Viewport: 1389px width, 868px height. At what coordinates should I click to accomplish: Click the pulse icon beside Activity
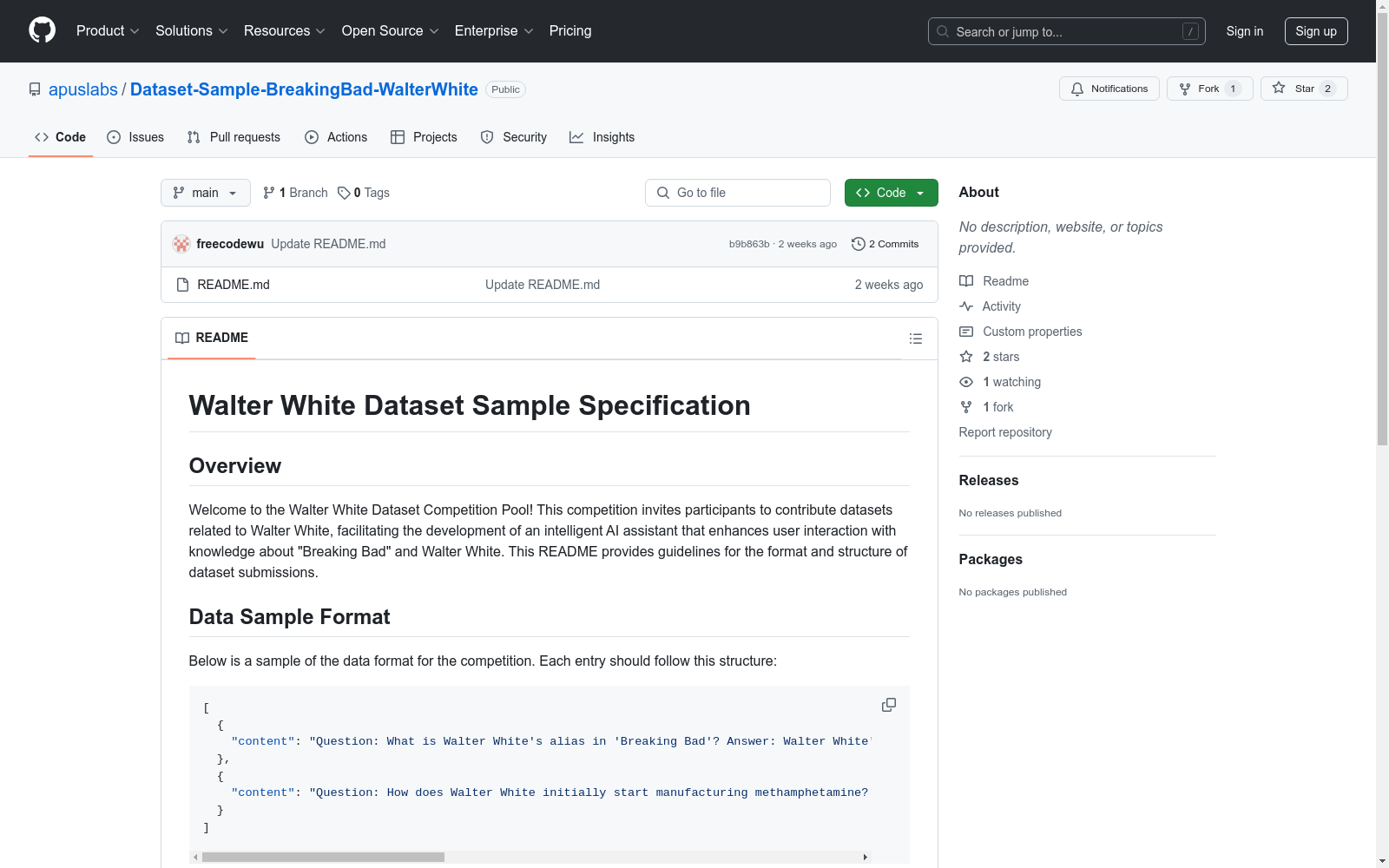tap(966, 306)
